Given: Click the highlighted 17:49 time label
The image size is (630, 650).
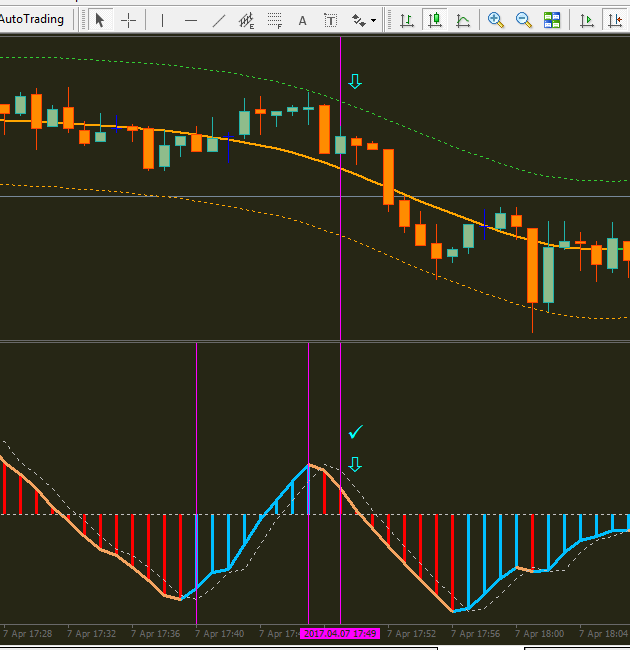Looking at the screenshot, I should (340, 633).
